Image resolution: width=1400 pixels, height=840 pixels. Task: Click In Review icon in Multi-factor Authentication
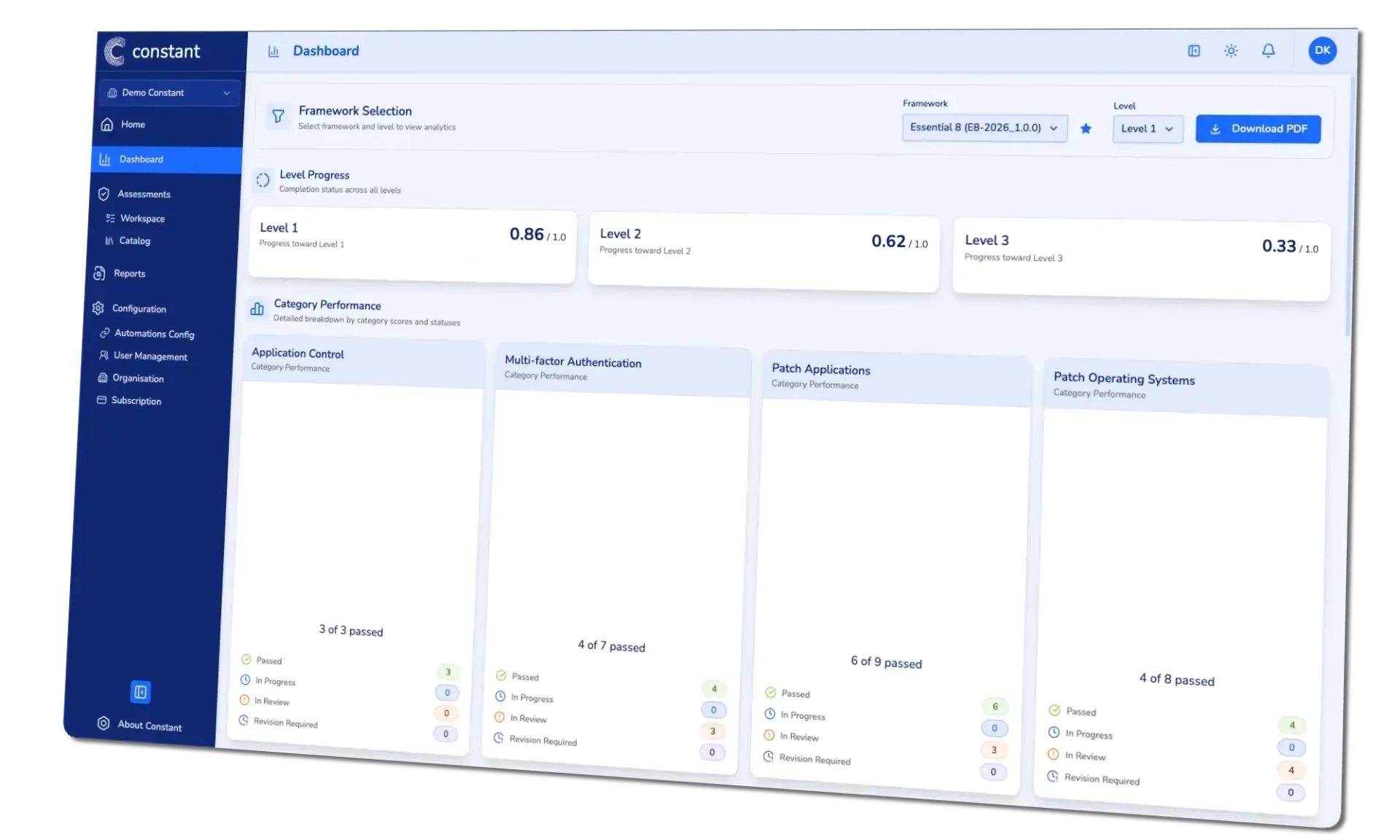(499, 717)
